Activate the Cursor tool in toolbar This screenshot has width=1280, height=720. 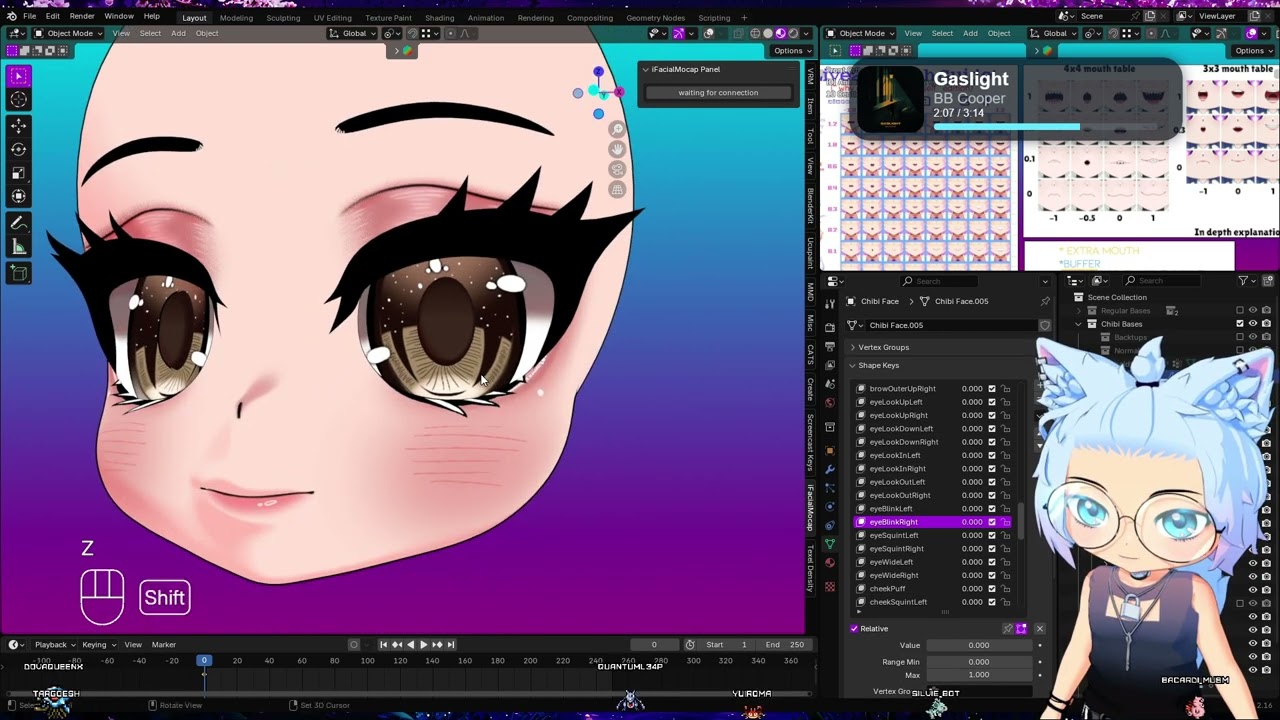[18, 100]
